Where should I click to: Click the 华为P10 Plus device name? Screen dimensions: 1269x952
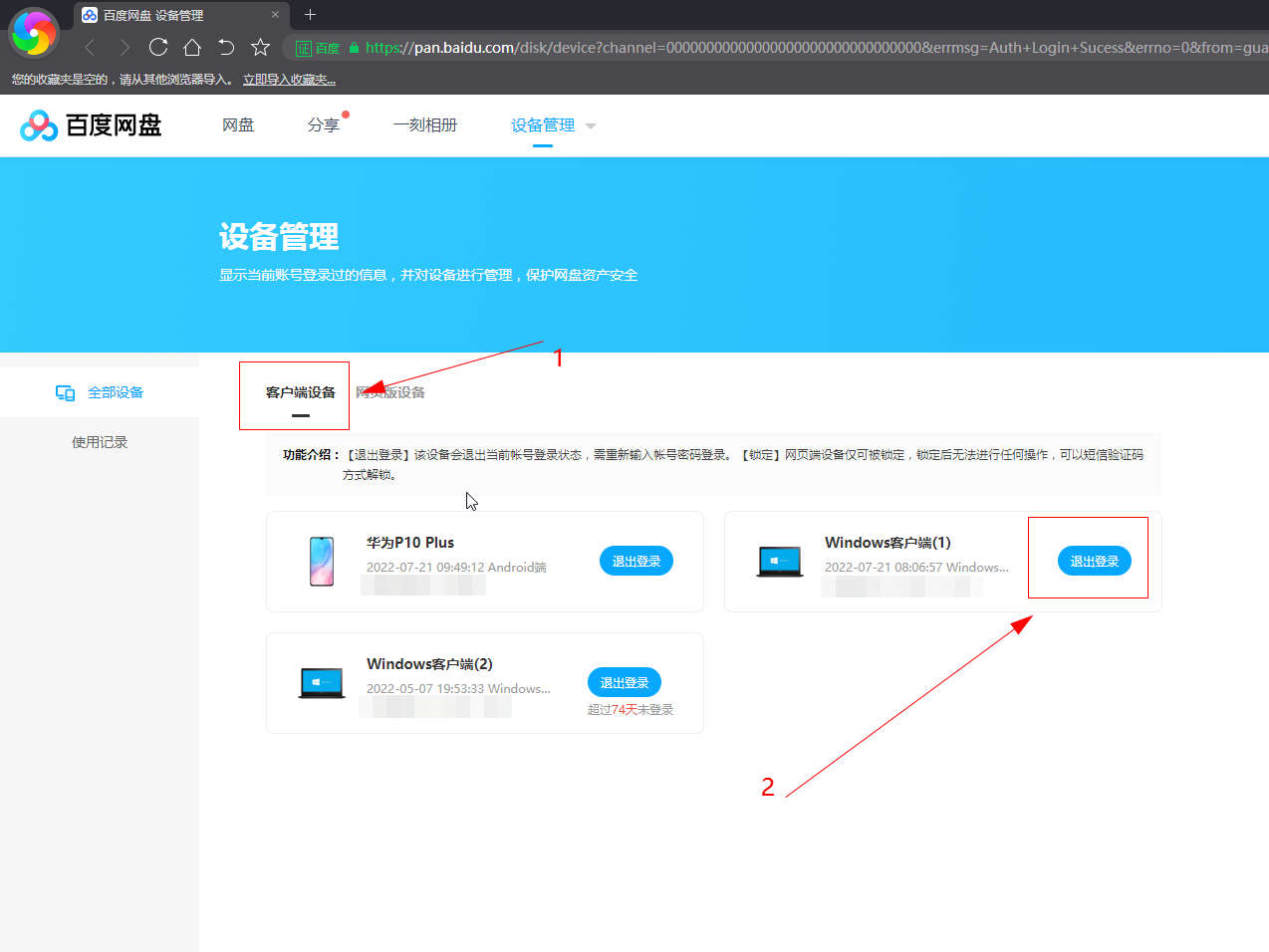pos(410,543)
